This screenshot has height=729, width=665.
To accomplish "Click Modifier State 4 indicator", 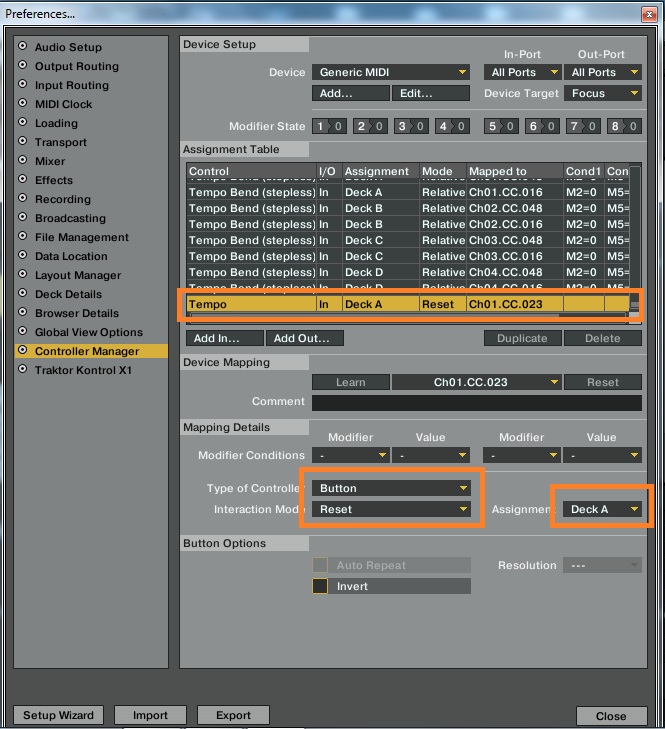I will pos(452,126).
